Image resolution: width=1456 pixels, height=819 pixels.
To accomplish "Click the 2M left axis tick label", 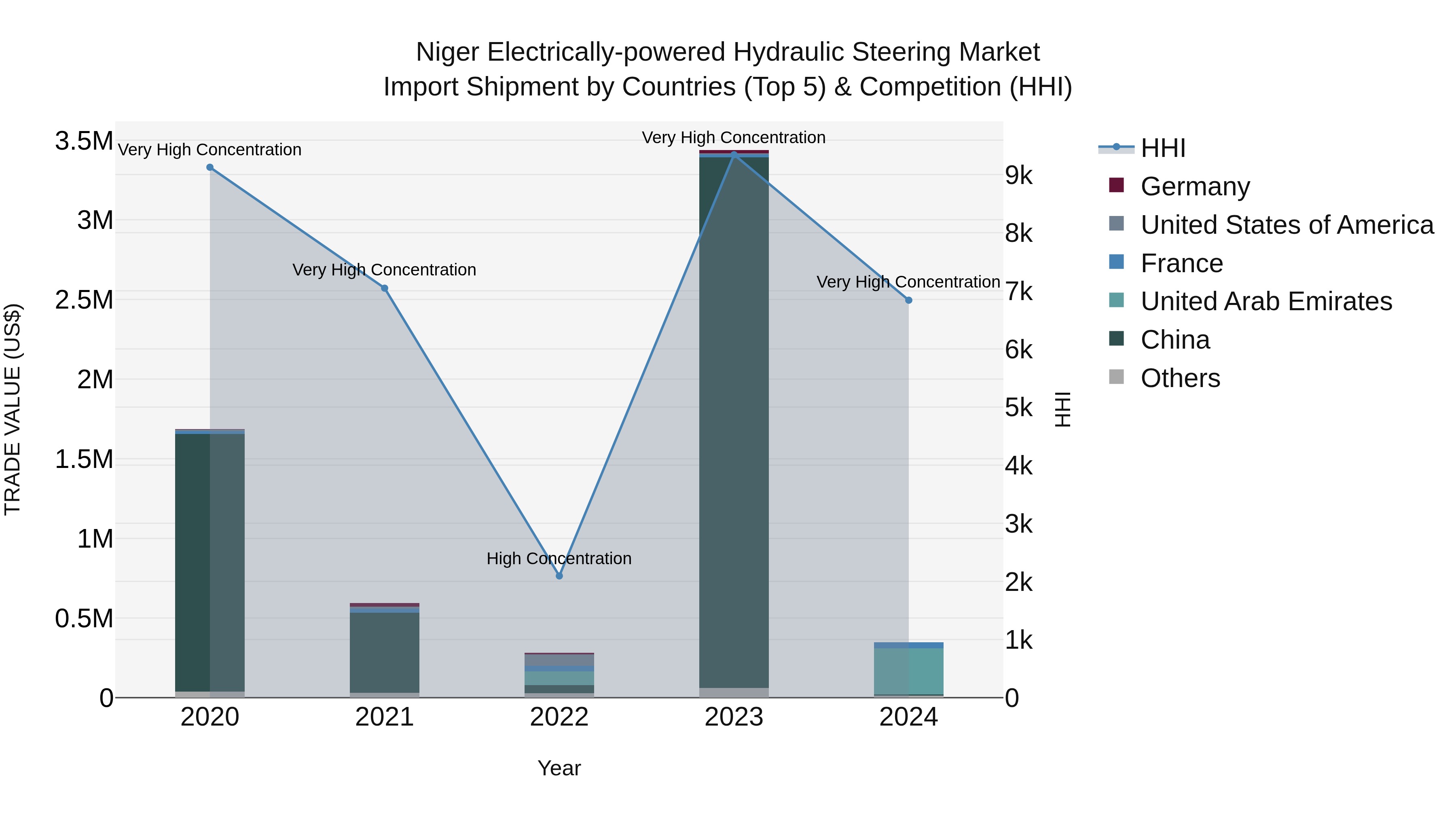I will 95,379.
